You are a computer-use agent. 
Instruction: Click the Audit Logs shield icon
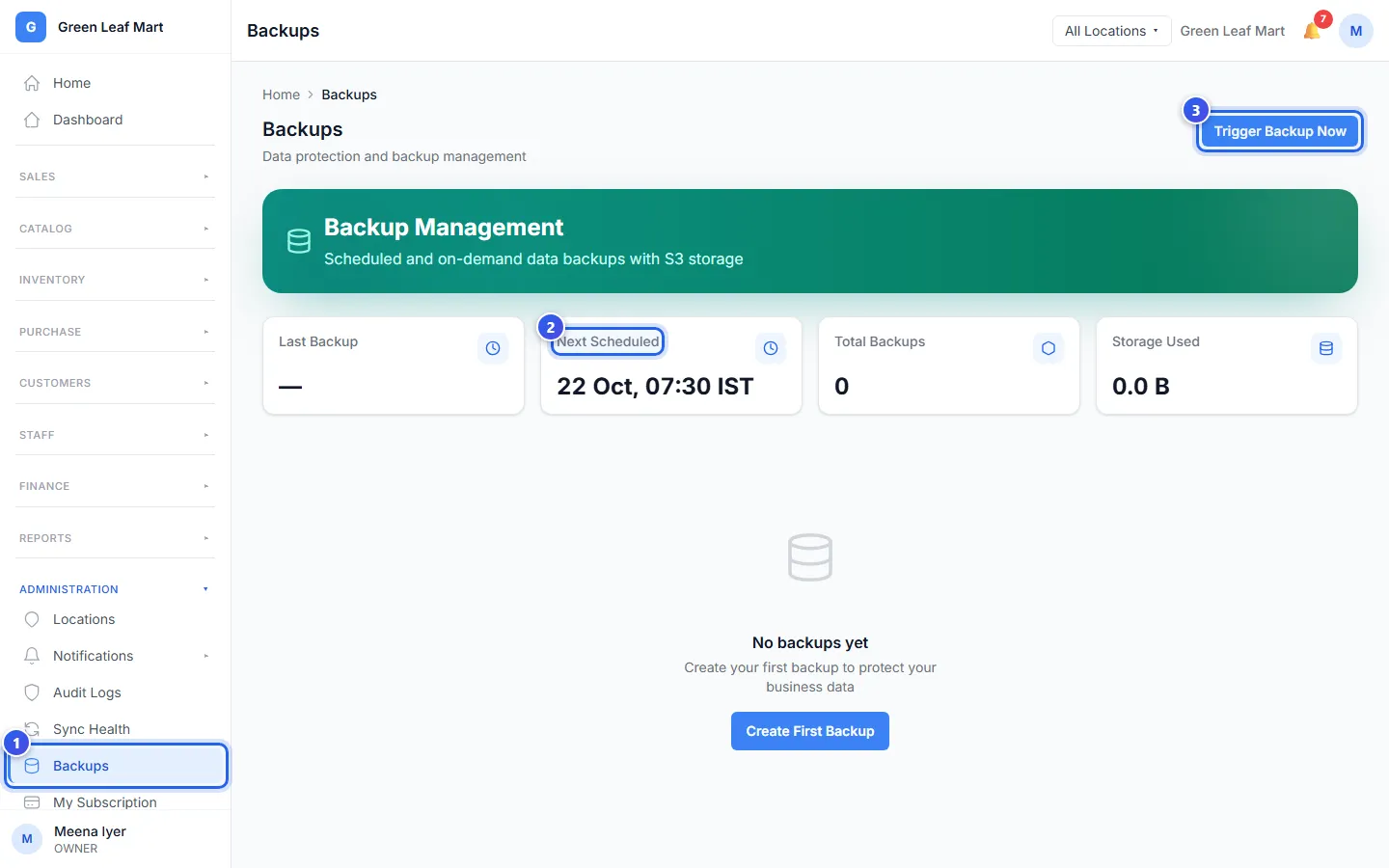[32, 692]
